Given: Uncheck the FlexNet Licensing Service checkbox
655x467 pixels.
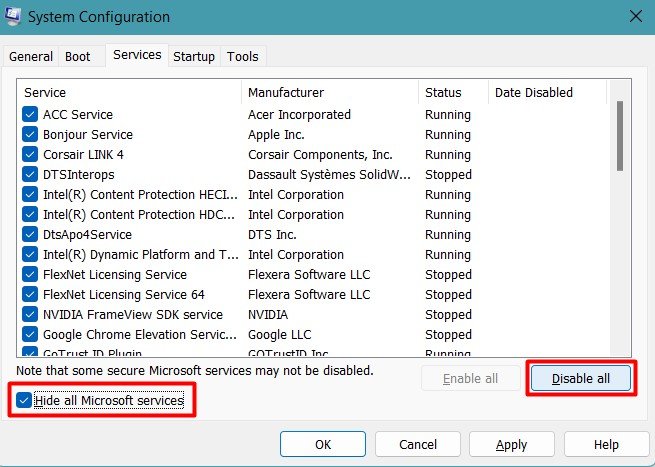Looking at the screenshot, I should click(30, 274).
